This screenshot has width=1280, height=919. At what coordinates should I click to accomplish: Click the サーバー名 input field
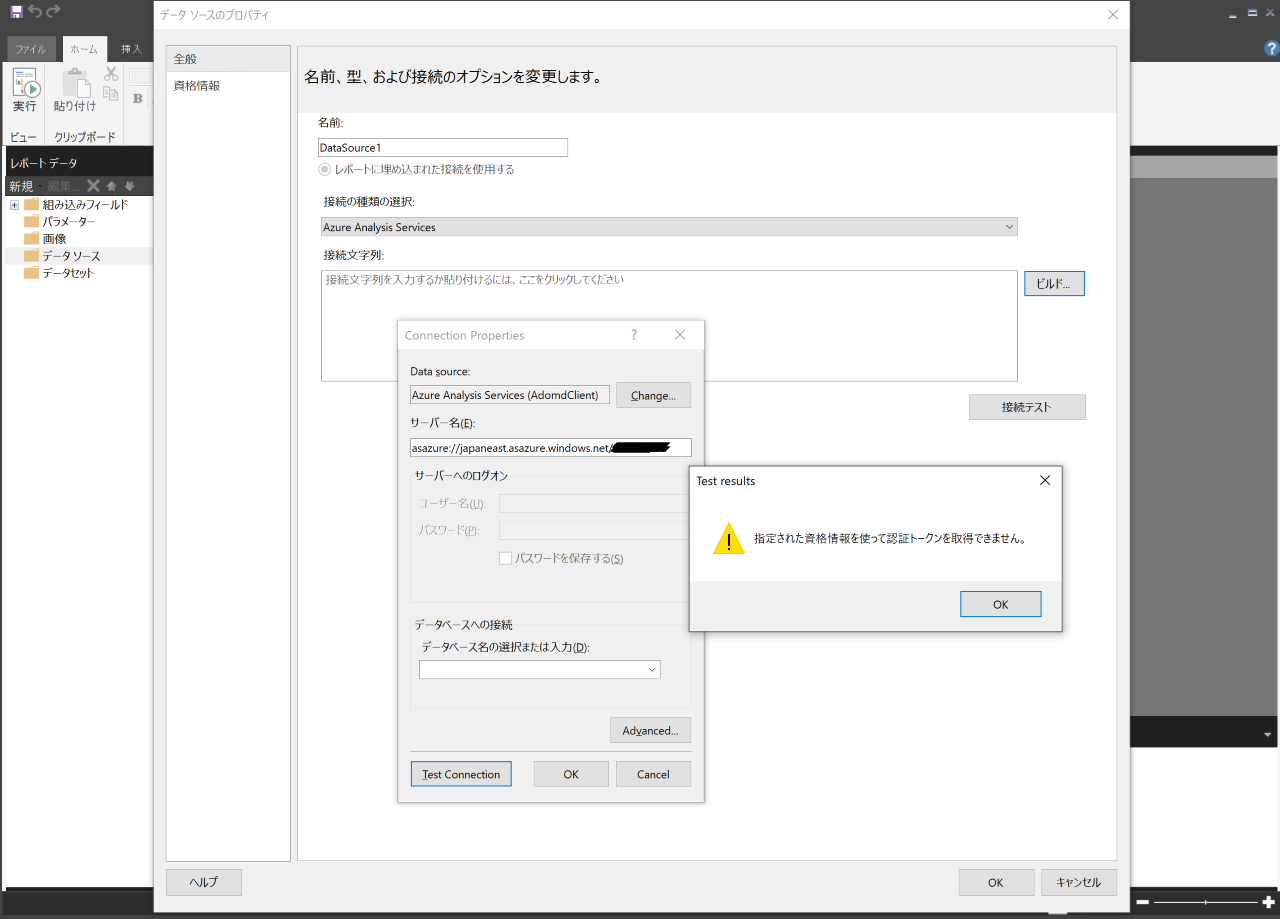click(x=551, y=448)
